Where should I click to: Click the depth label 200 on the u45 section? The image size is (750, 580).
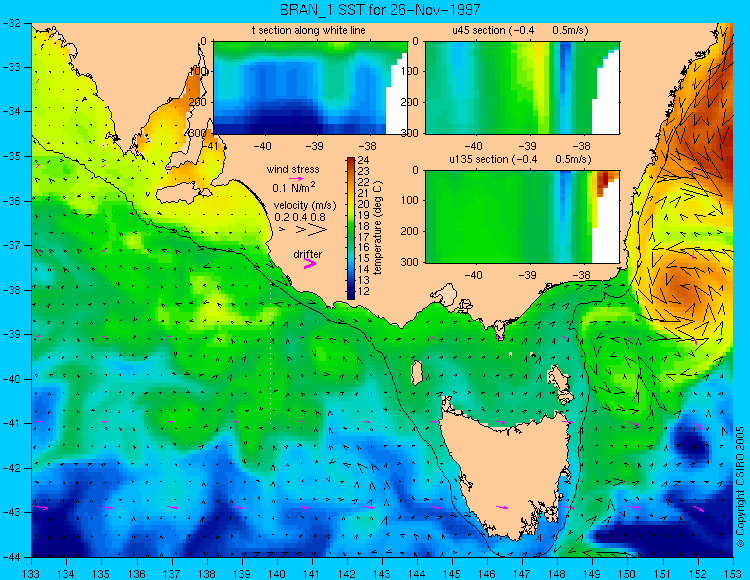[411, 102]
